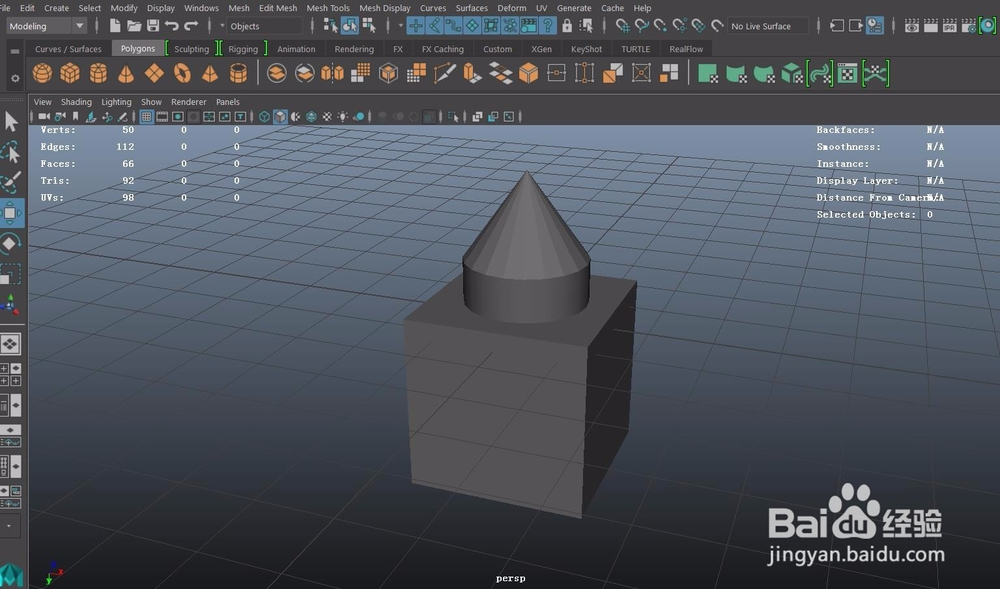Screen dimensions: 1000x589
Task: Toggle smooth shade all cube in viewport toolbar
Action: point(280,117)
